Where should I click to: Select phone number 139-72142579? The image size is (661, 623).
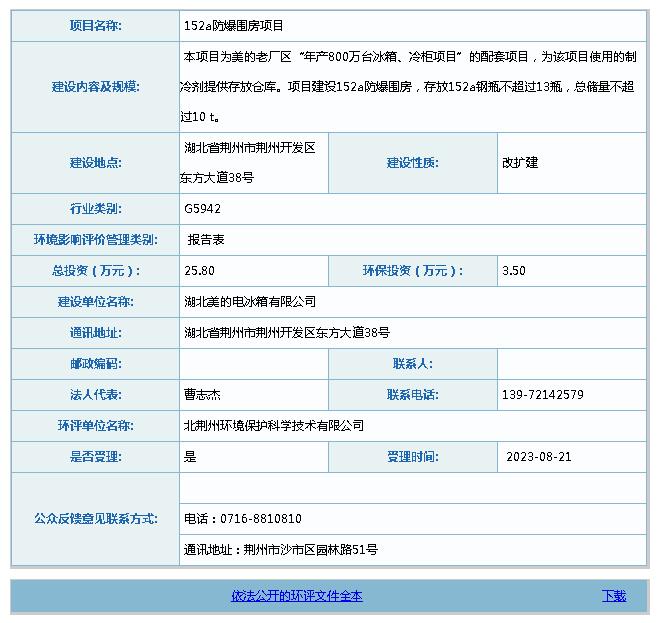point(543,395)
